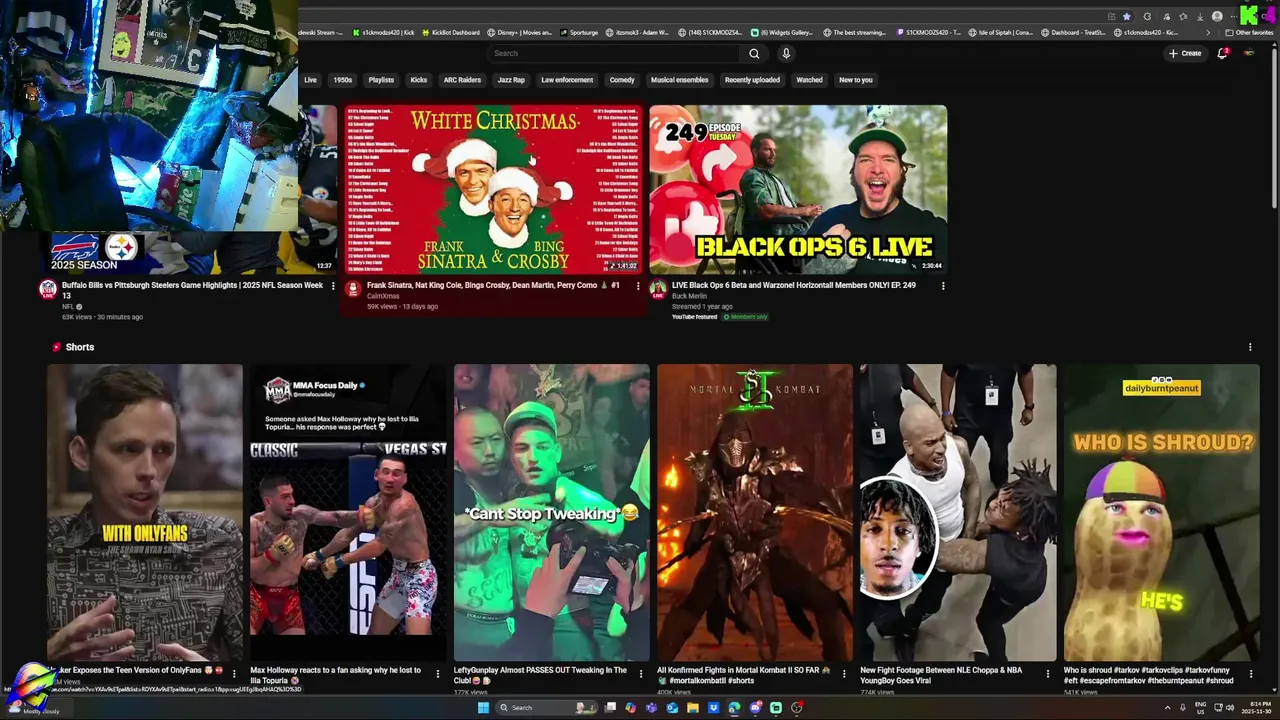1280x720 pixels.
Task: Click NFL channel avatar icon
Action: point(48,289)
